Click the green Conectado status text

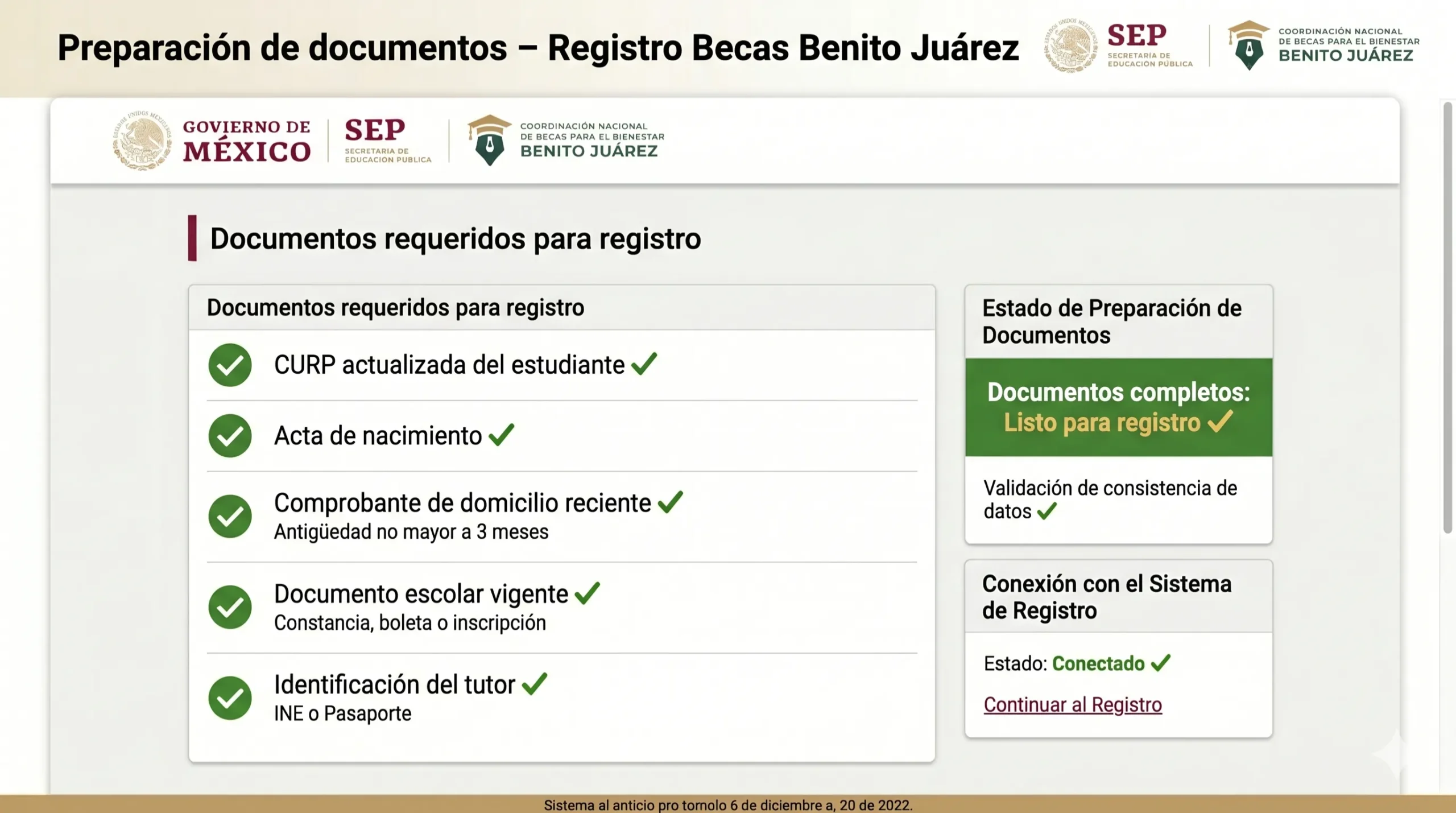click(x=1098, y=663)
